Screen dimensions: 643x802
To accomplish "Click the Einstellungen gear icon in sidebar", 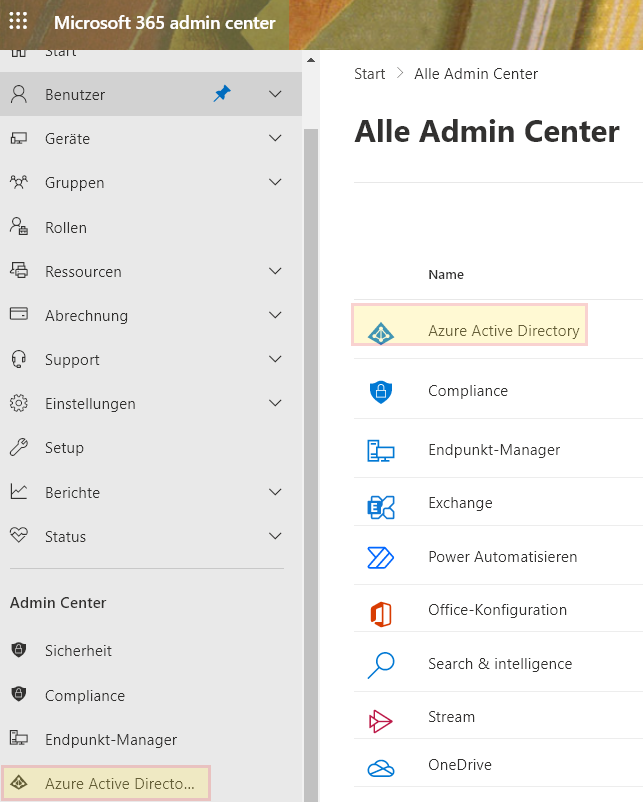I will (x=19, y=403).
